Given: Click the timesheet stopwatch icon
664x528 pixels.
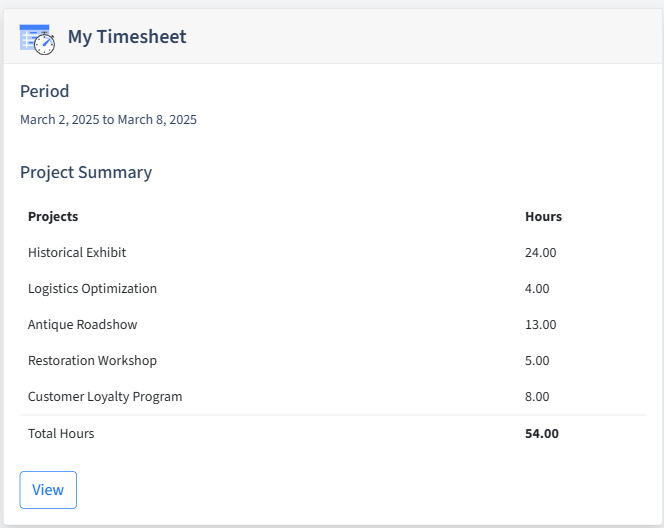Looking at the screenshot, I should (37, 39).
